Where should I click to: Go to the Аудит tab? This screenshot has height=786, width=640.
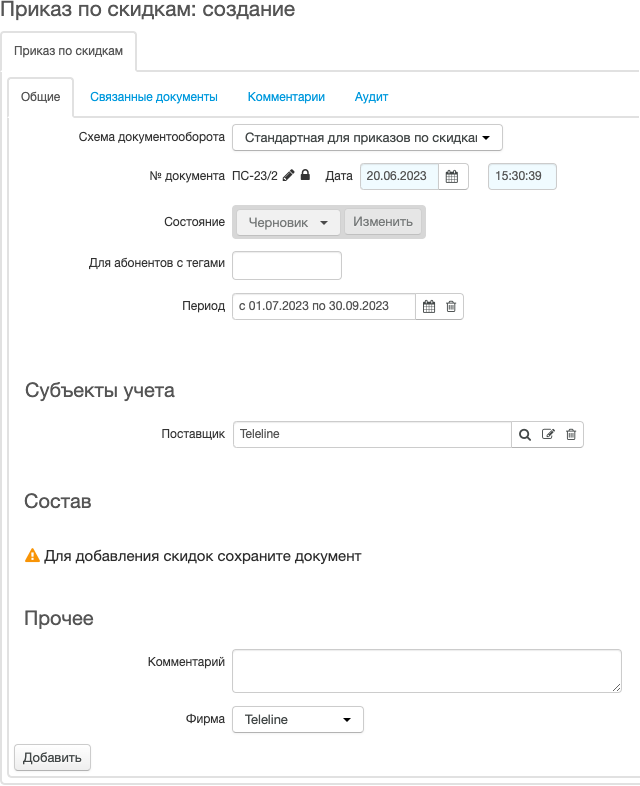click(x=371, y=97)
